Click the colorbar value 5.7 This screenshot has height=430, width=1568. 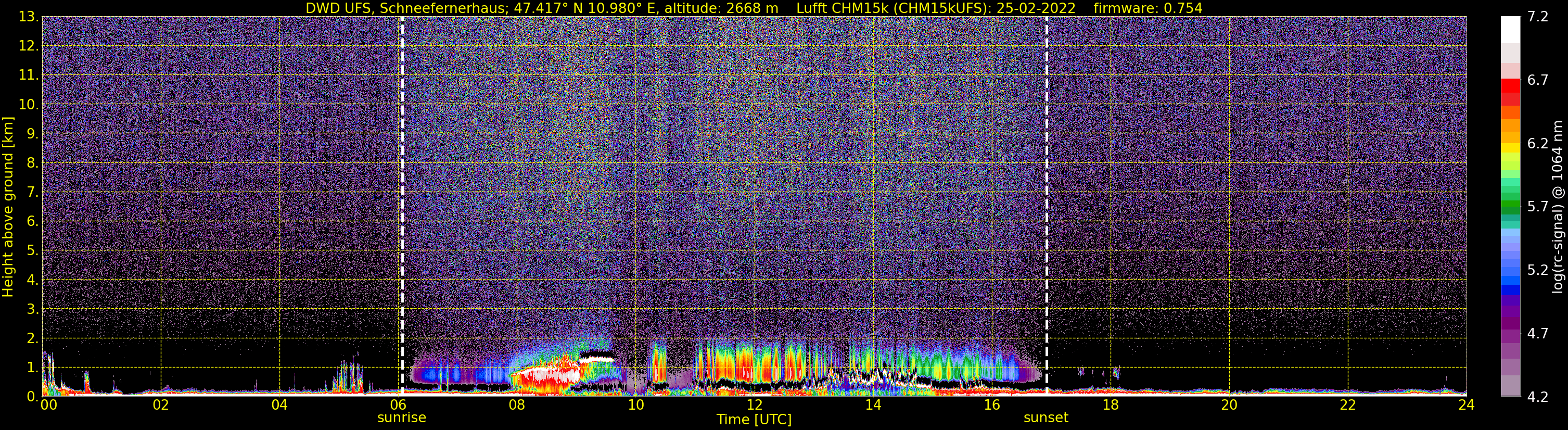(x=1538, y=207)
